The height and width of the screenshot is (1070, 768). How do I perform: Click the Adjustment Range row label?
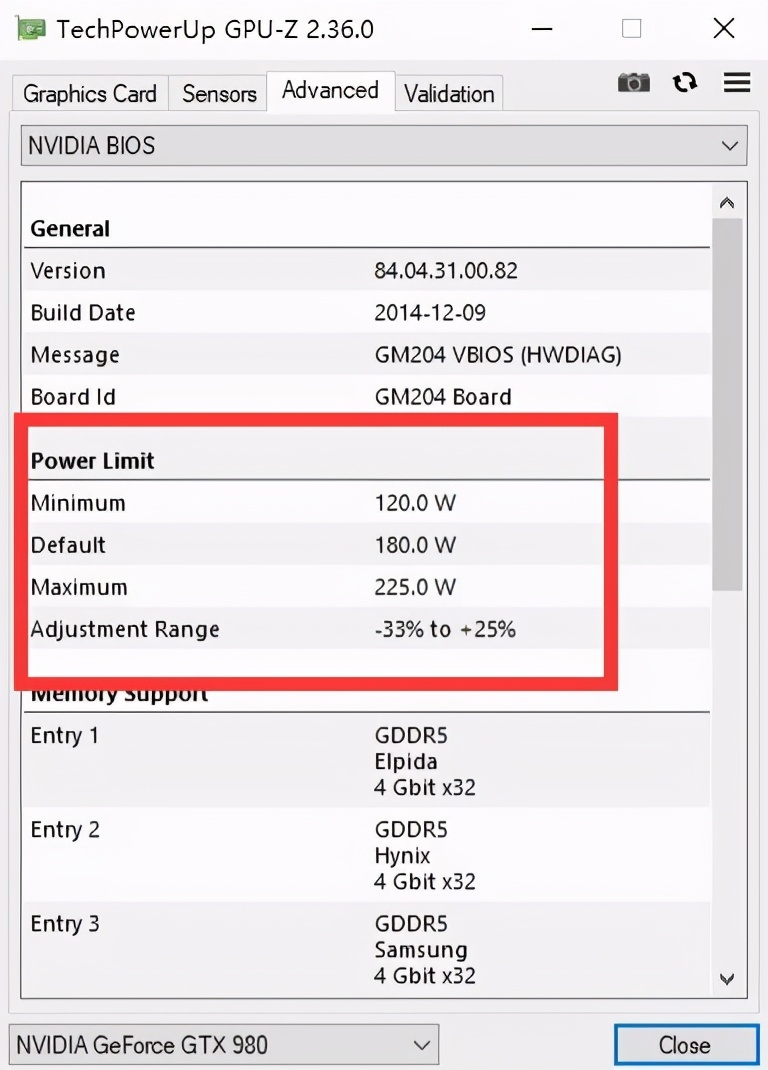tap(125, 629)
